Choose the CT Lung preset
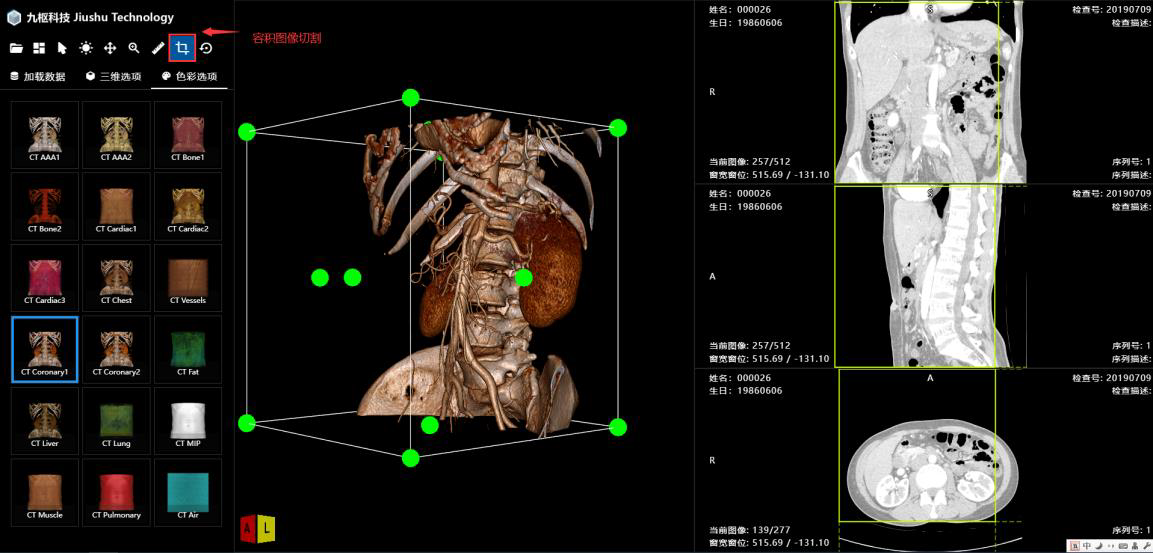The image size is (1153, 553). [x=116, y=421]
